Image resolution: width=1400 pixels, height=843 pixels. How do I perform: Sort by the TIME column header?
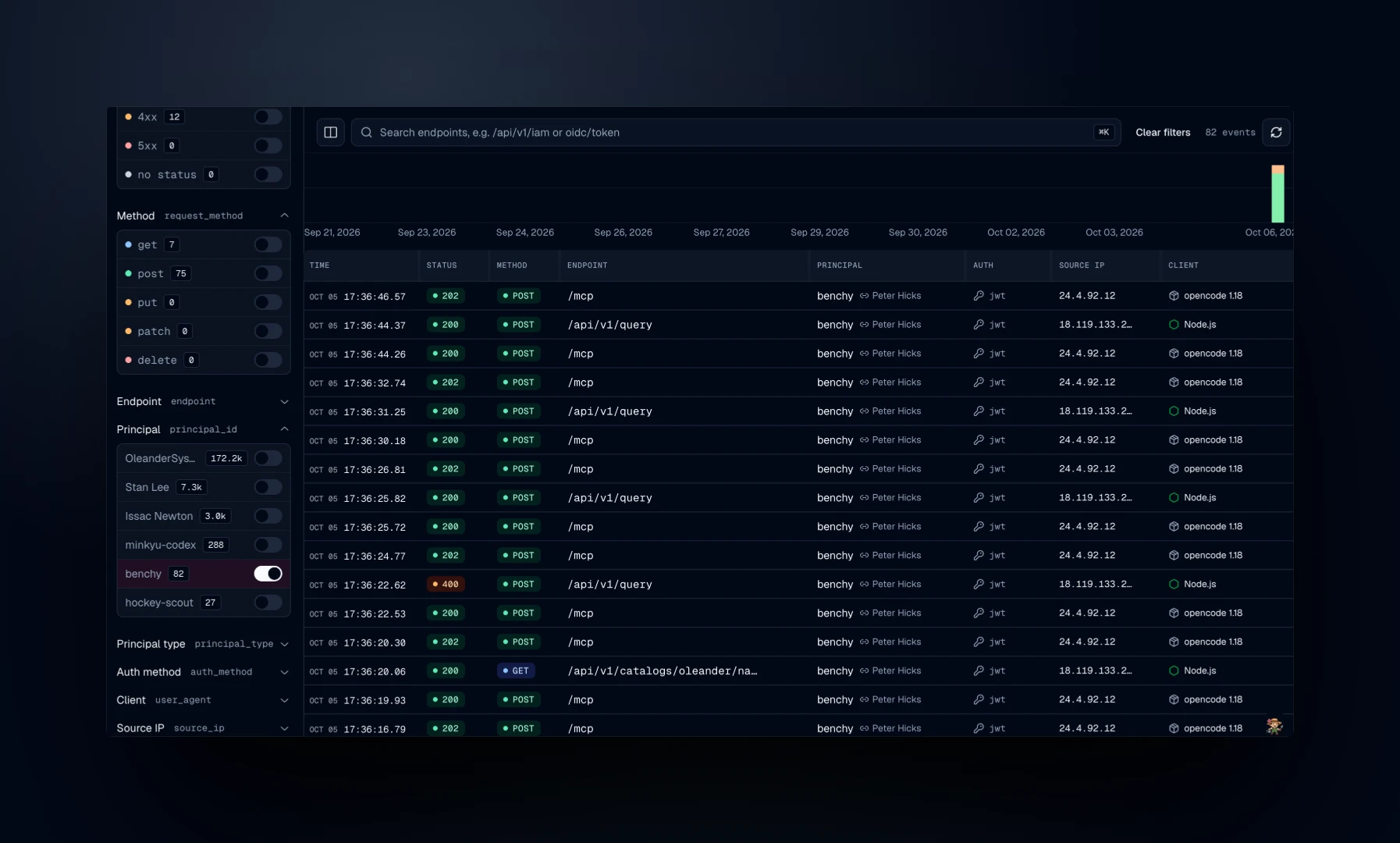(319, 265)
